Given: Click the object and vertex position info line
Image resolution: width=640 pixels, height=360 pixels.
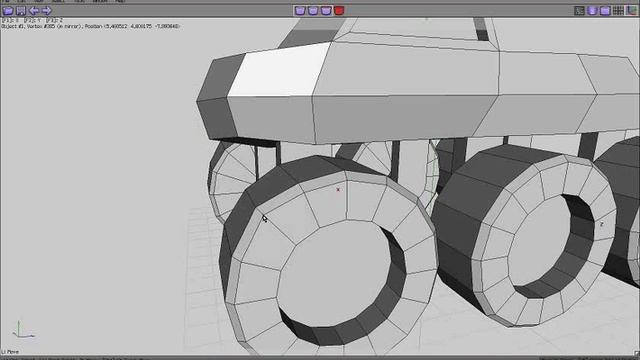Looking at the screenshot, I should click(x=91, y=26).
